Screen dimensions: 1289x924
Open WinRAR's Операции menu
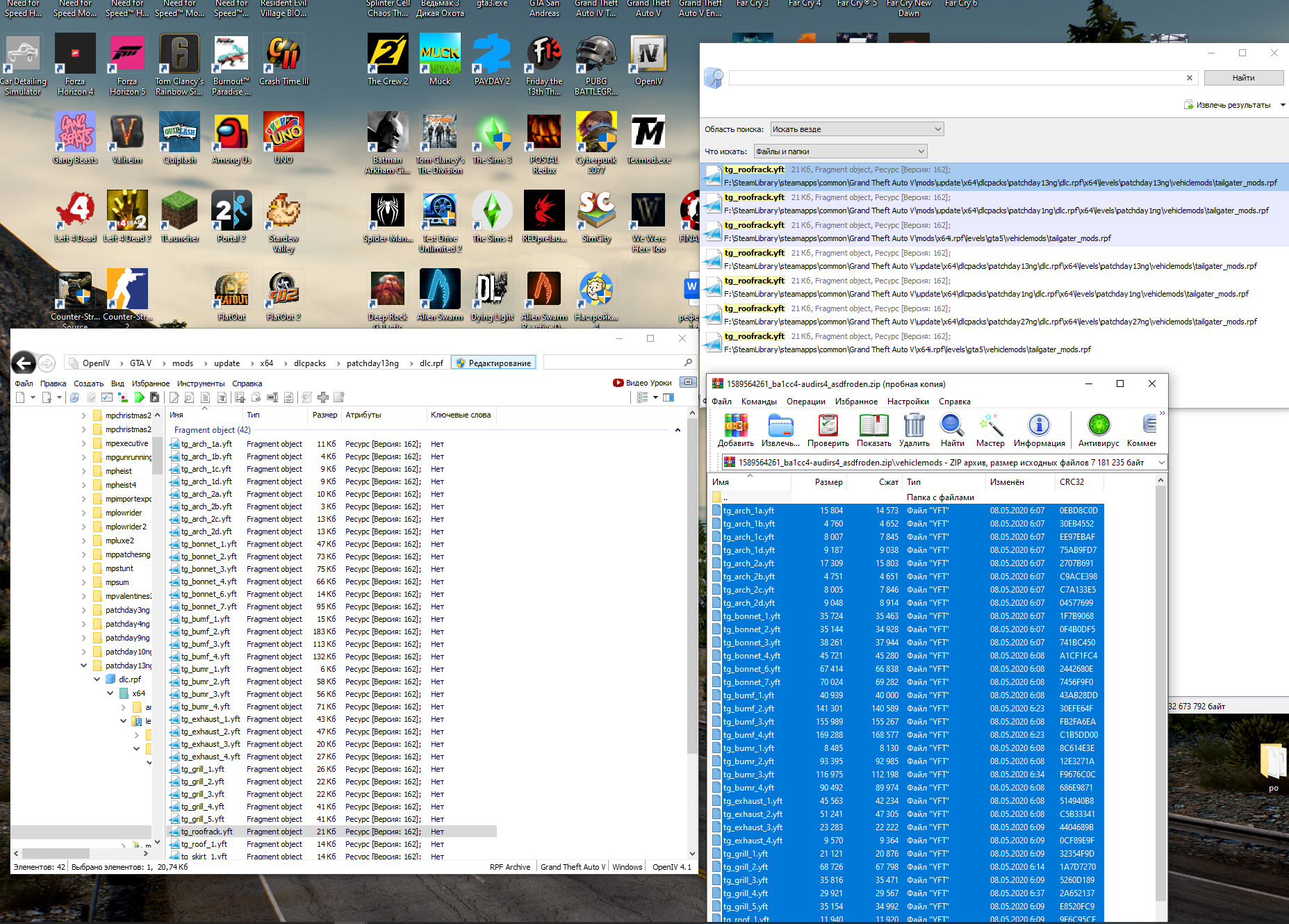tap(806, 402)
